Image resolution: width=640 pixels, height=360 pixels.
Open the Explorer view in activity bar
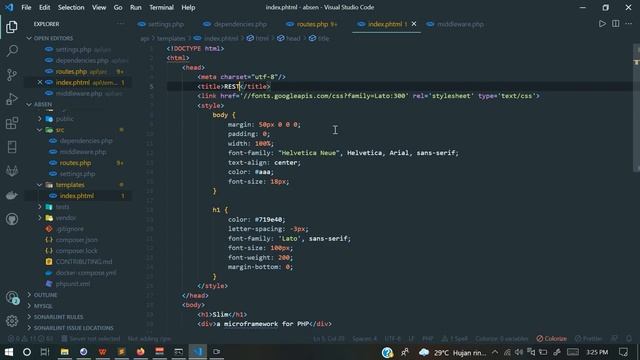coord(12,27)
